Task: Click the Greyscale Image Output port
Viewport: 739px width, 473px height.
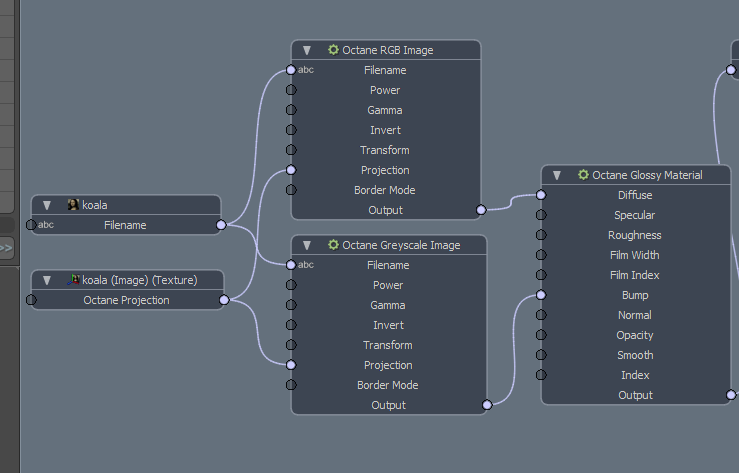Action: click(x=487, y=405)
